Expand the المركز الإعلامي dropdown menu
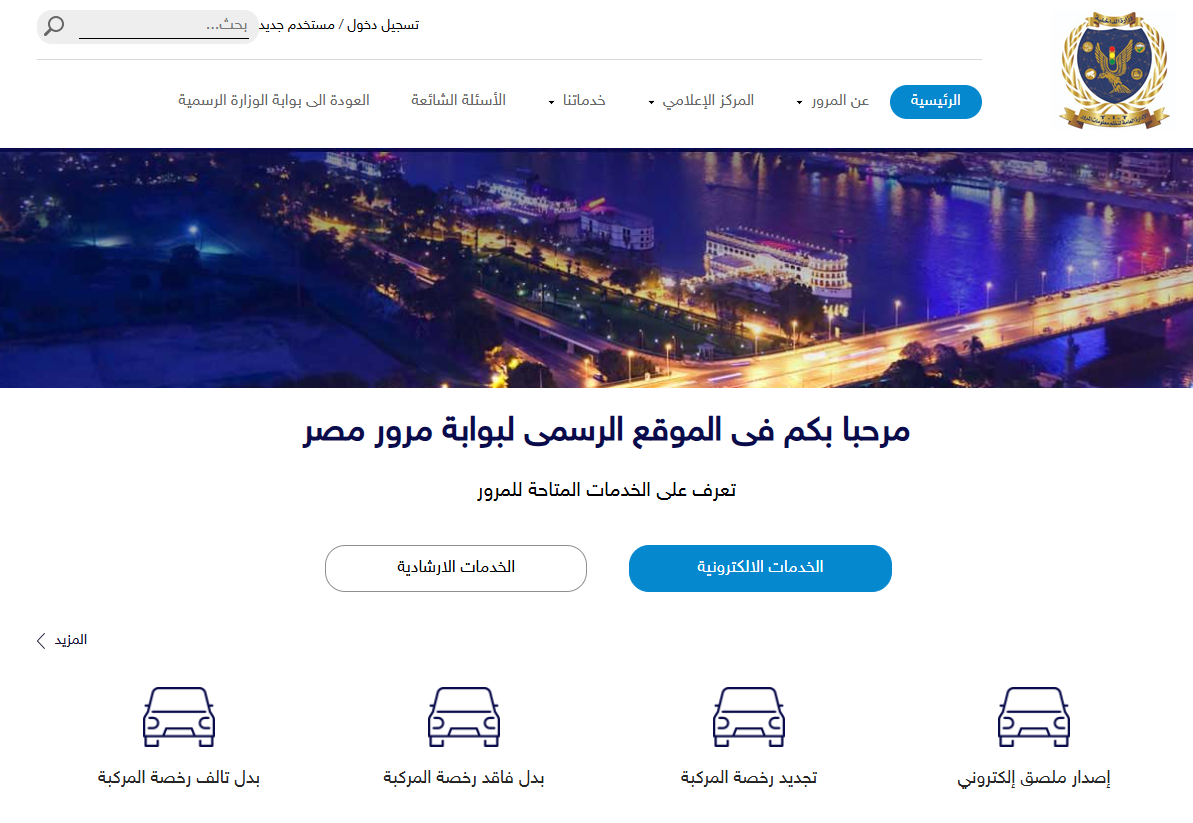 (x=701, y=100)
